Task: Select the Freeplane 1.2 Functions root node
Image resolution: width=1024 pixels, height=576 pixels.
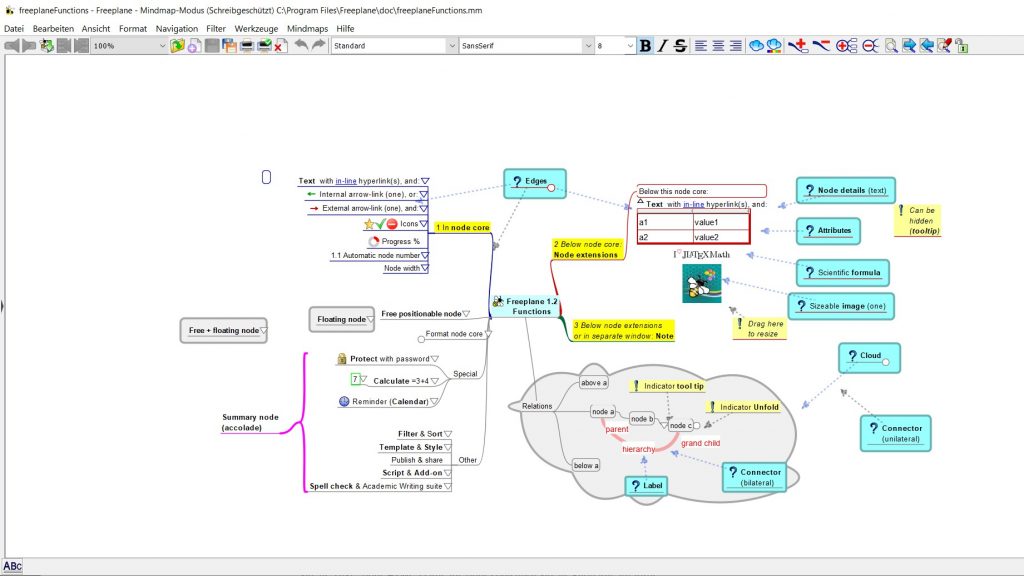Action: (525, 306)
